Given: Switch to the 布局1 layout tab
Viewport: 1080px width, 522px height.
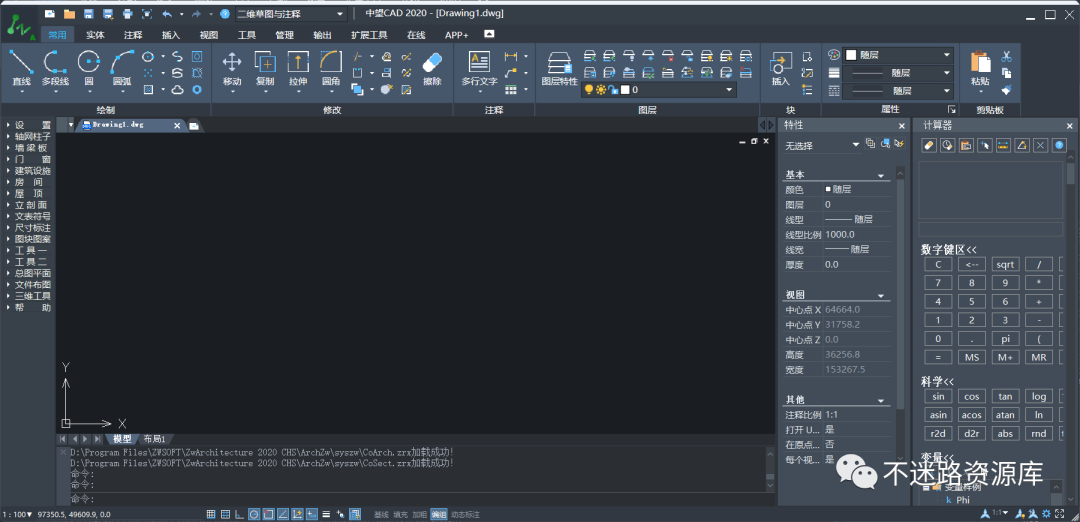Looking at the screenshot, I should click(x=154, y=439).
